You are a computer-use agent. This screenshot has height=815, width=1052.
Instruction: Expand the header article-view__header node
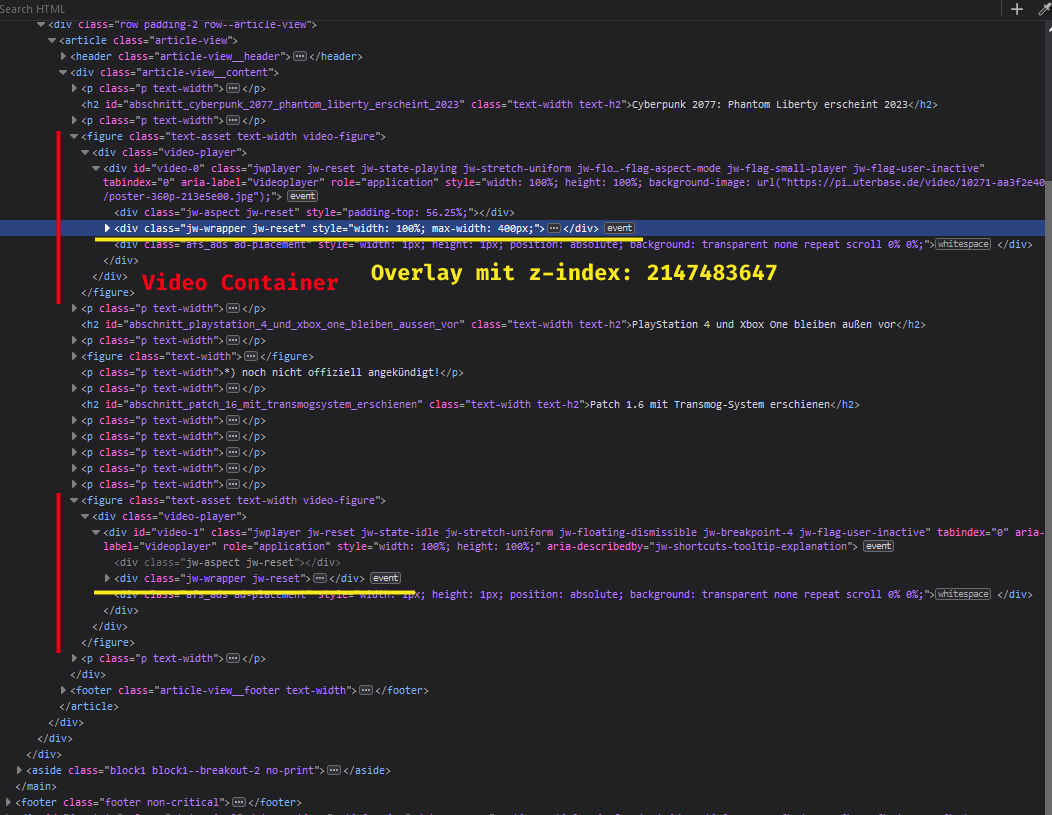click(64, 56)
